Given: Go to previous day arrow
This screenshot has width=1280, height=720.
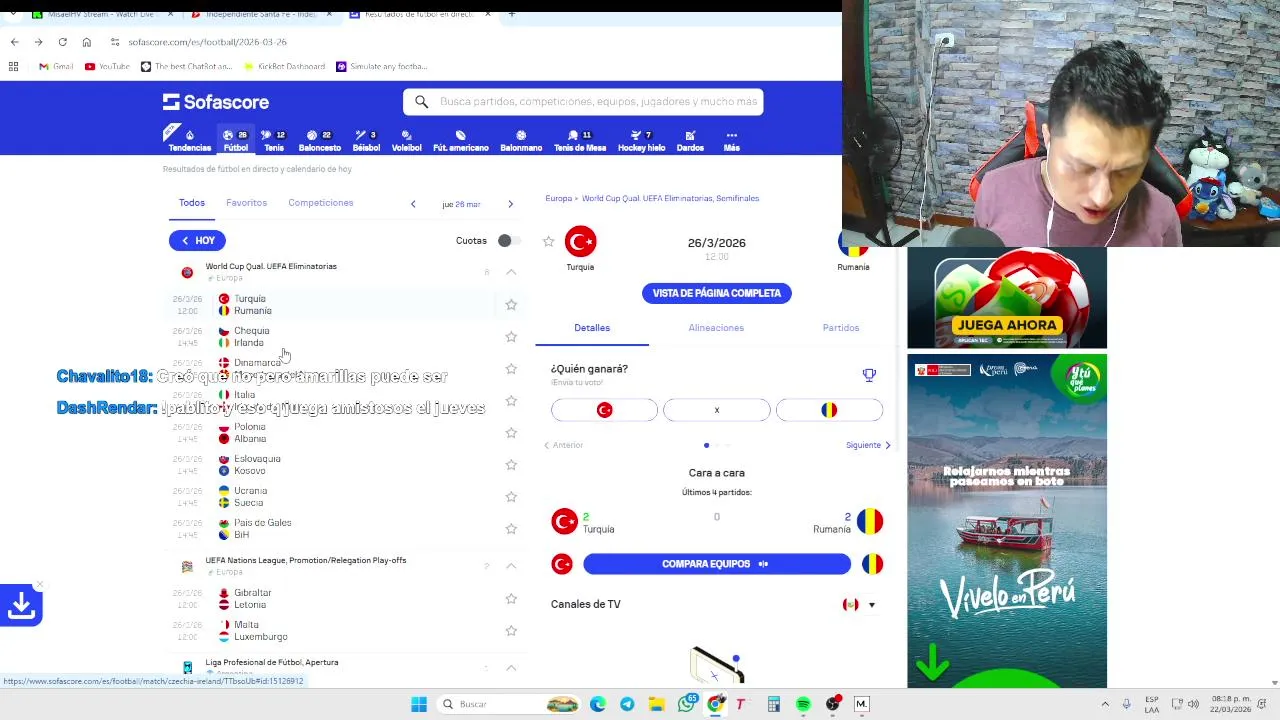Looking at the screenshot, I should point(413,204).
